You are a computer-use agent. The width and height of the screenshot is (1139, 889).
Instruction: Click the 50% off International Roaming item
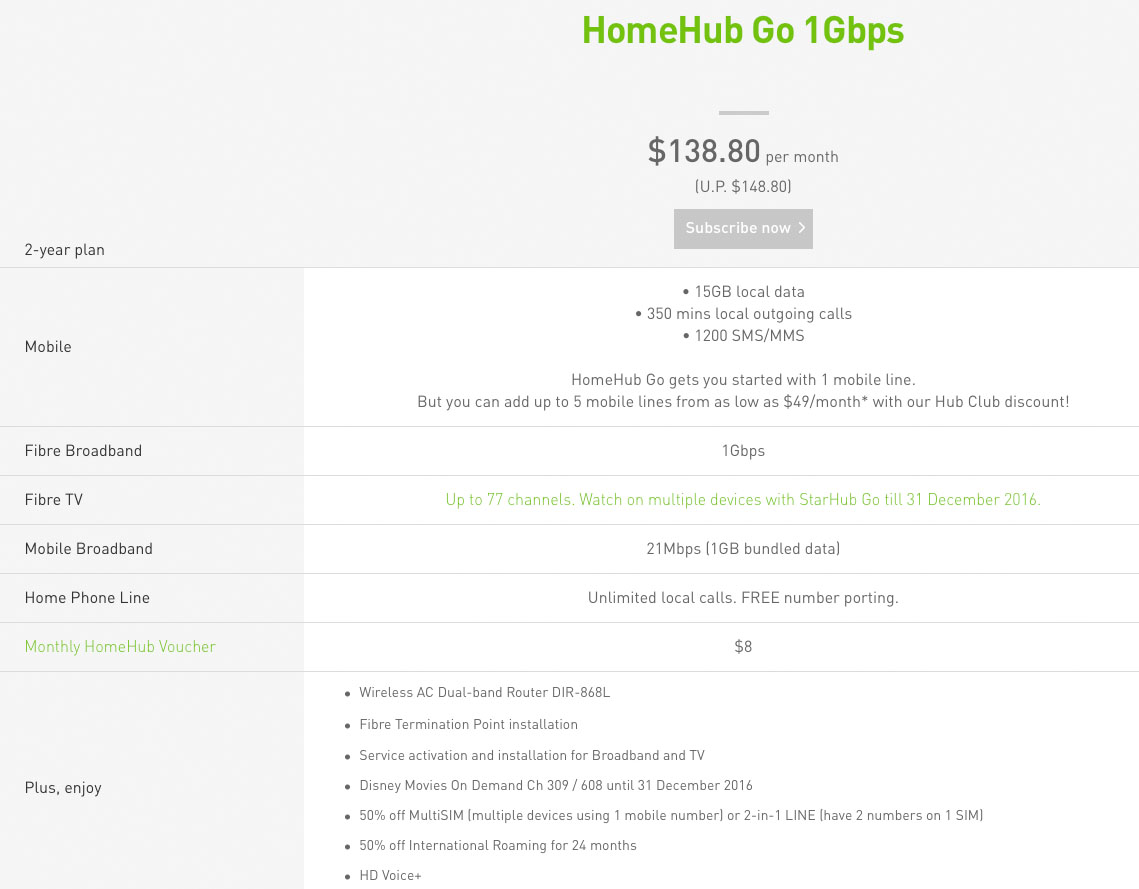497,846
